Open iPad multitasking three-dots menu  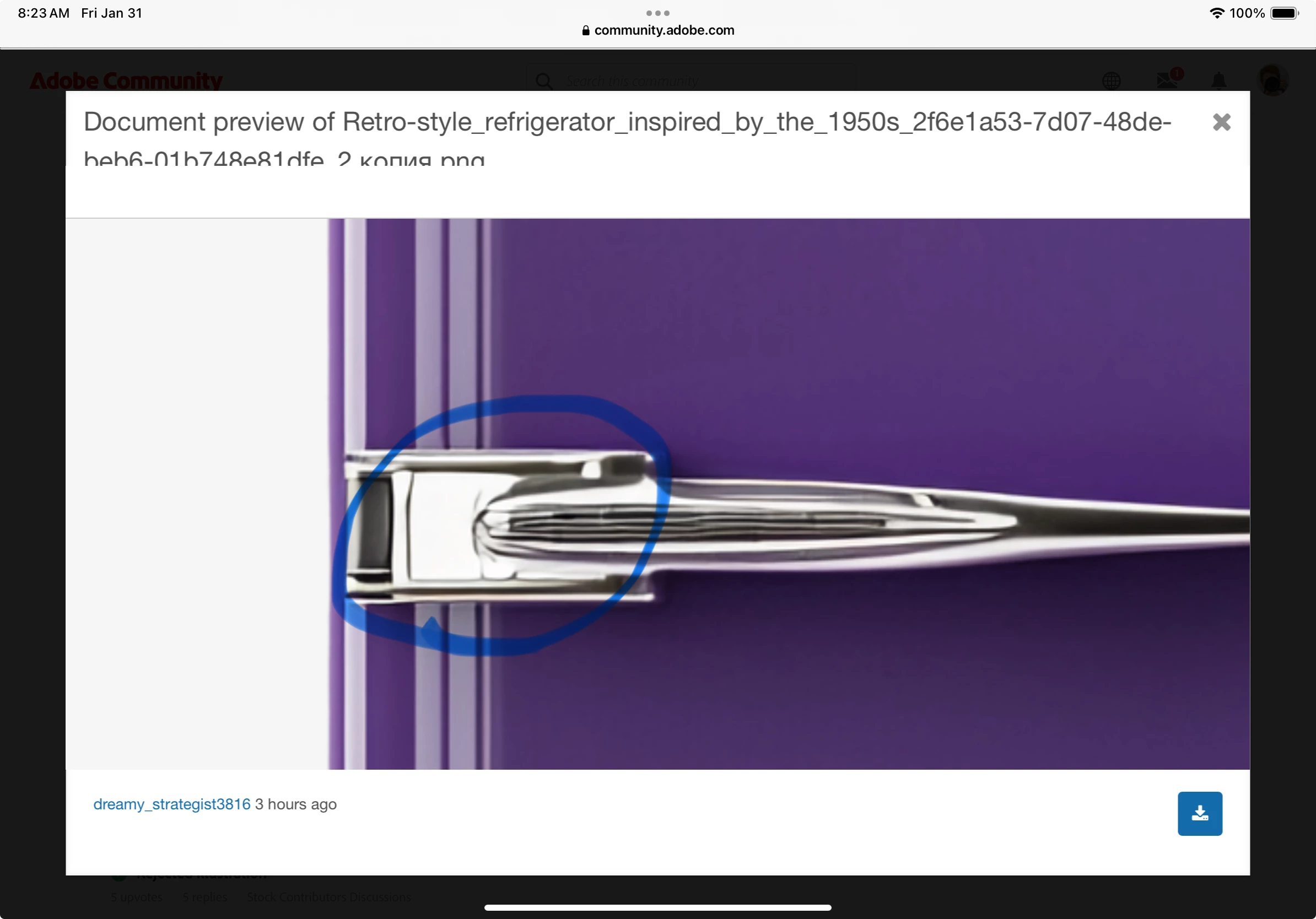[x=657, y=13]
